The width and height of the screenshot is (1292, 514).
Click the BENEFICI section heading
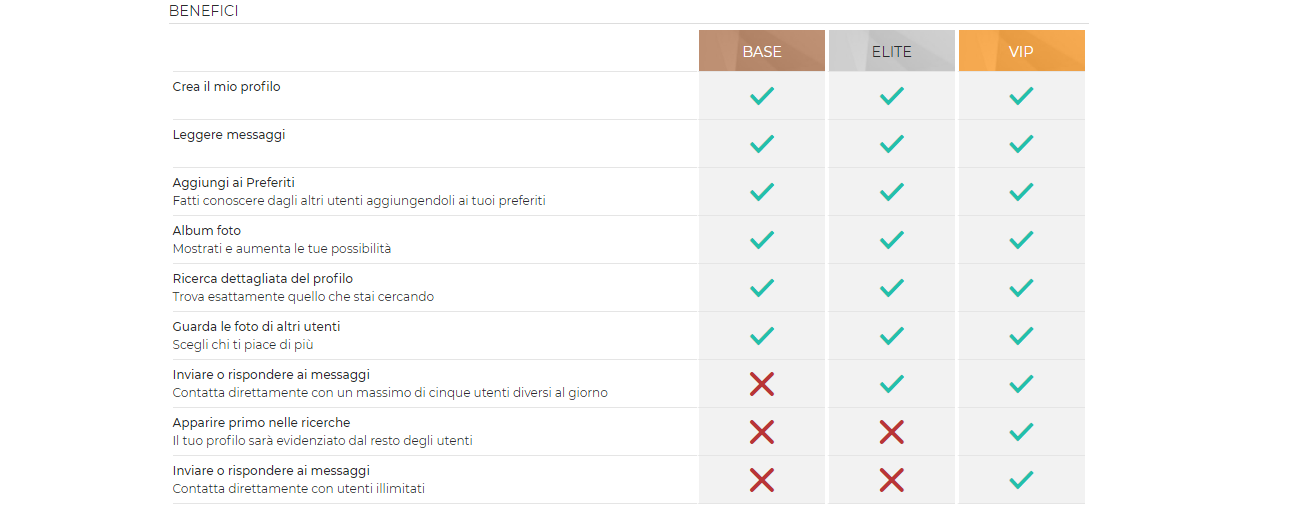pos(203,11)
